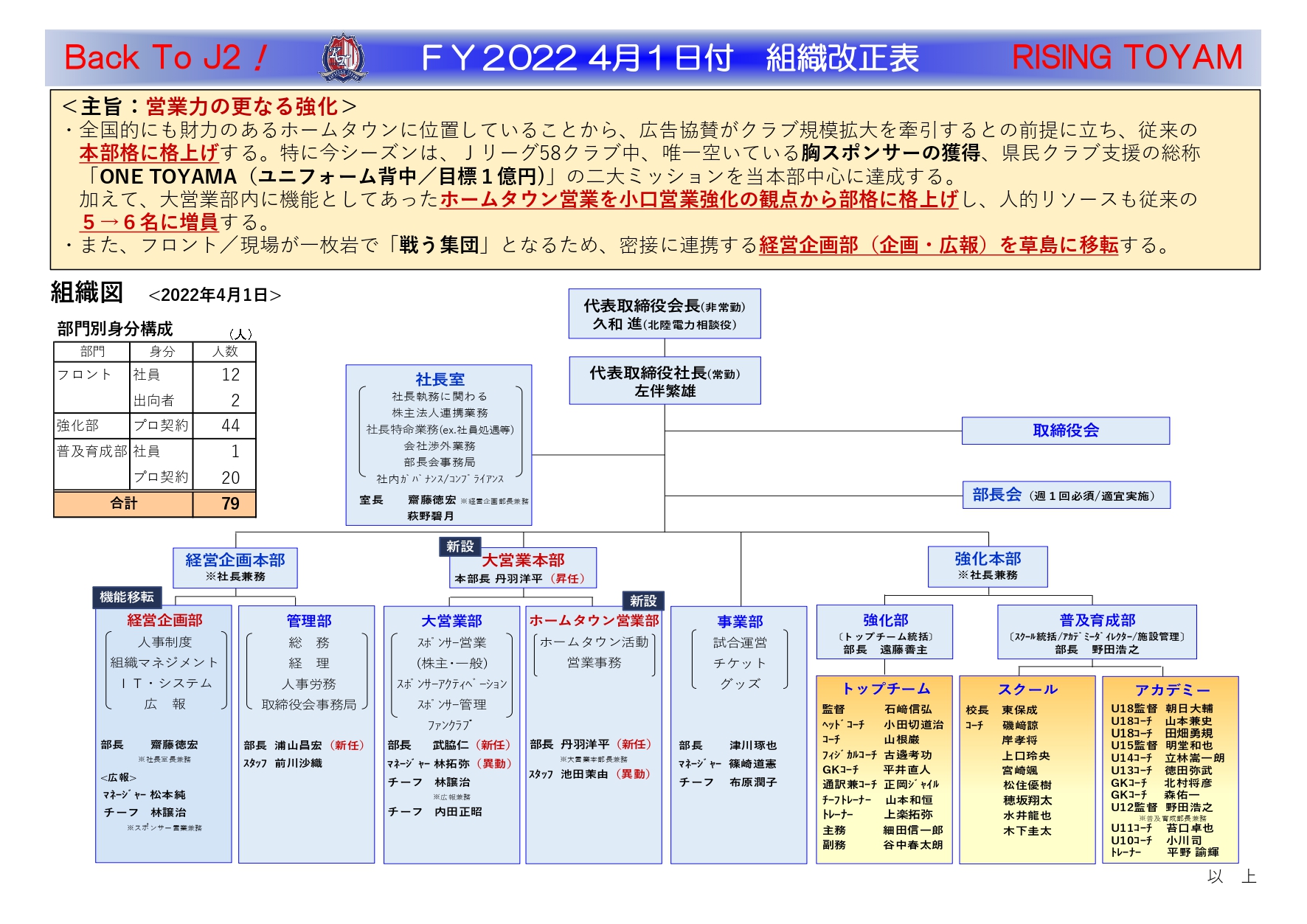Click the '新設' tag above 大営業本部
1307x924 pixels.
pos(460,546)
